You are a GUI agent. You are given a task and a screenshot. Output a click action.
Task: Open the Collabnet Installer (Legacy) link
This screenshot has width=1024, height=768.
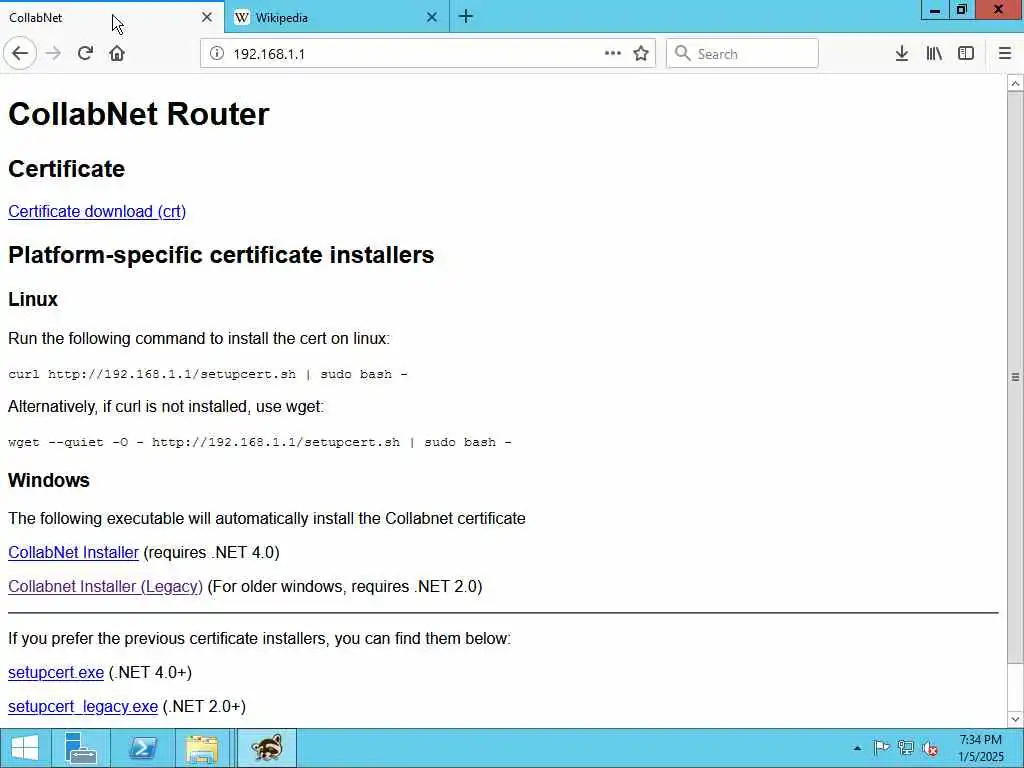(x=105, y=586)
